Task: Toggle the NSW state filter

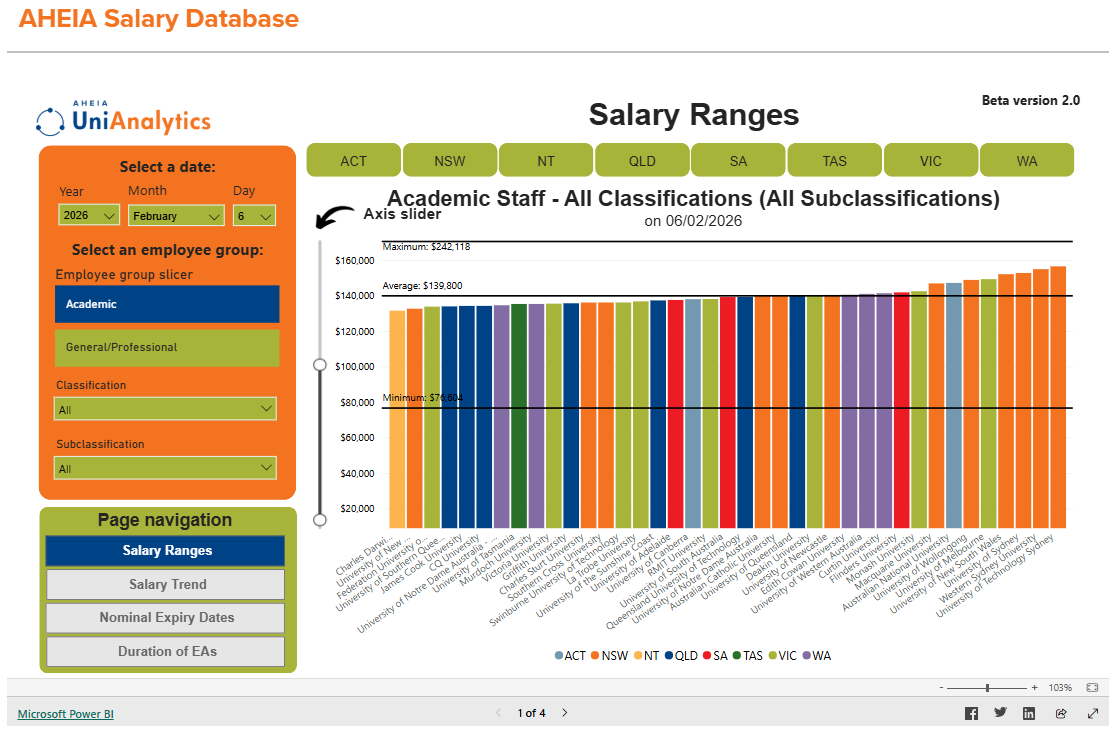Action: tap(450, 161)
